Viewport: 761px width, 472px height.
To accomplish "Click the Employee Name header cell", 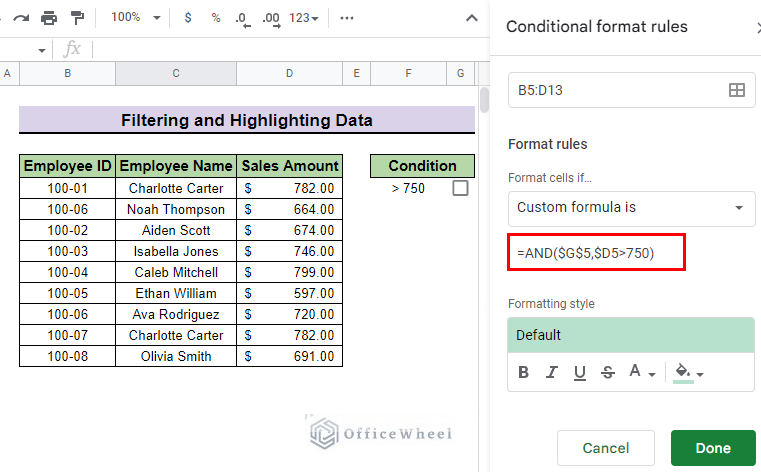I will click(176, 166).
